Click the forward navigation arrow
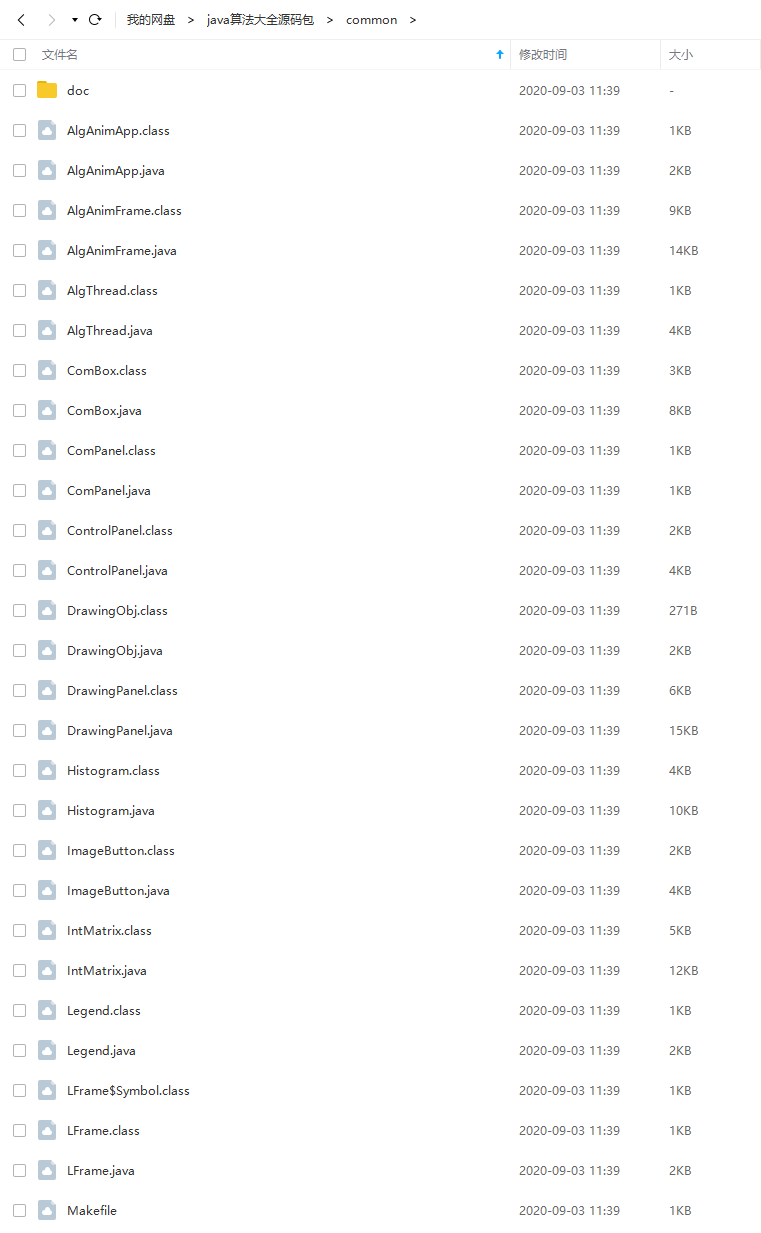This screenshot has width=761, height=1233. 52,20
